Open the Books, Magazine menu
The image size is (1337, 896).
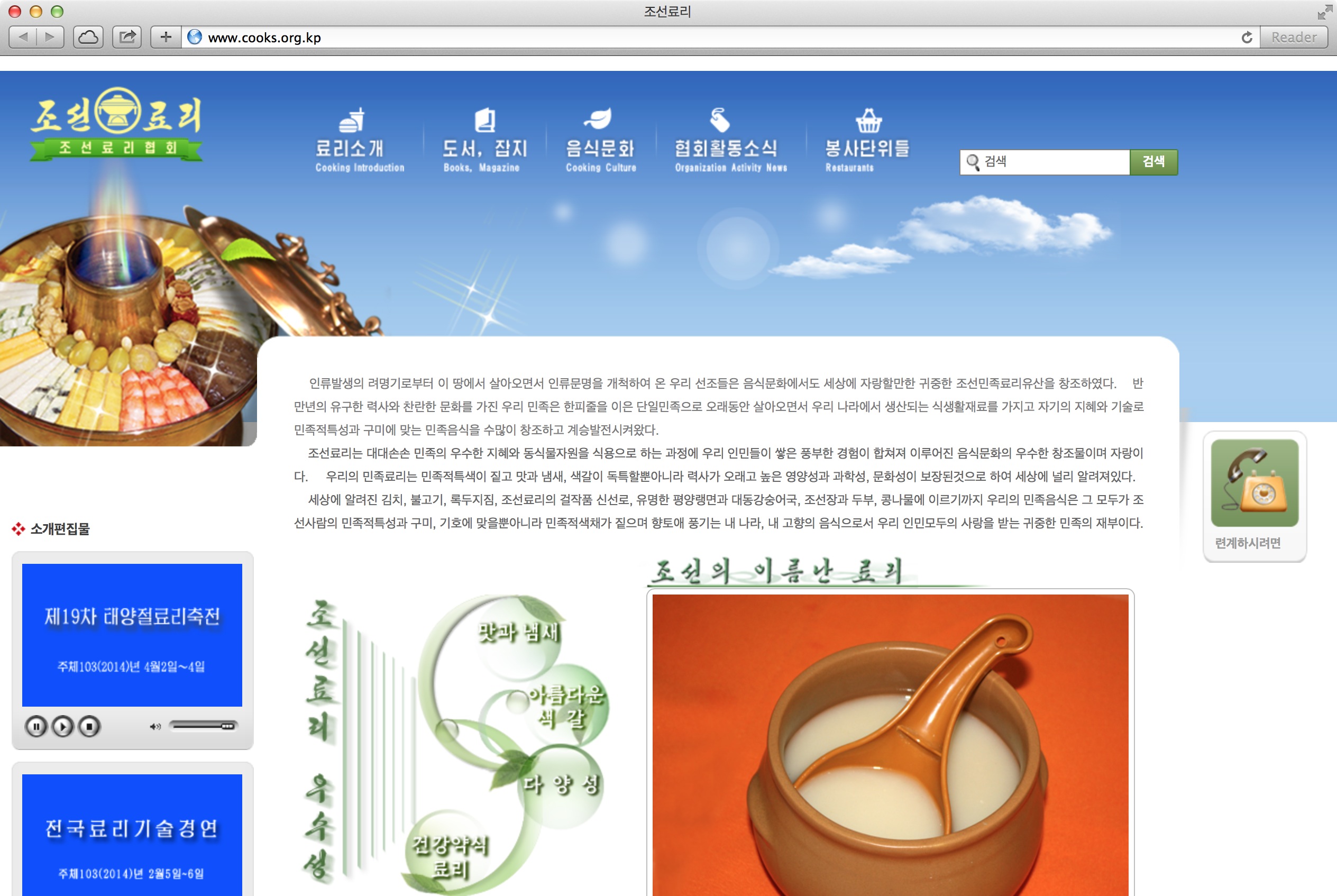(483, 141)
